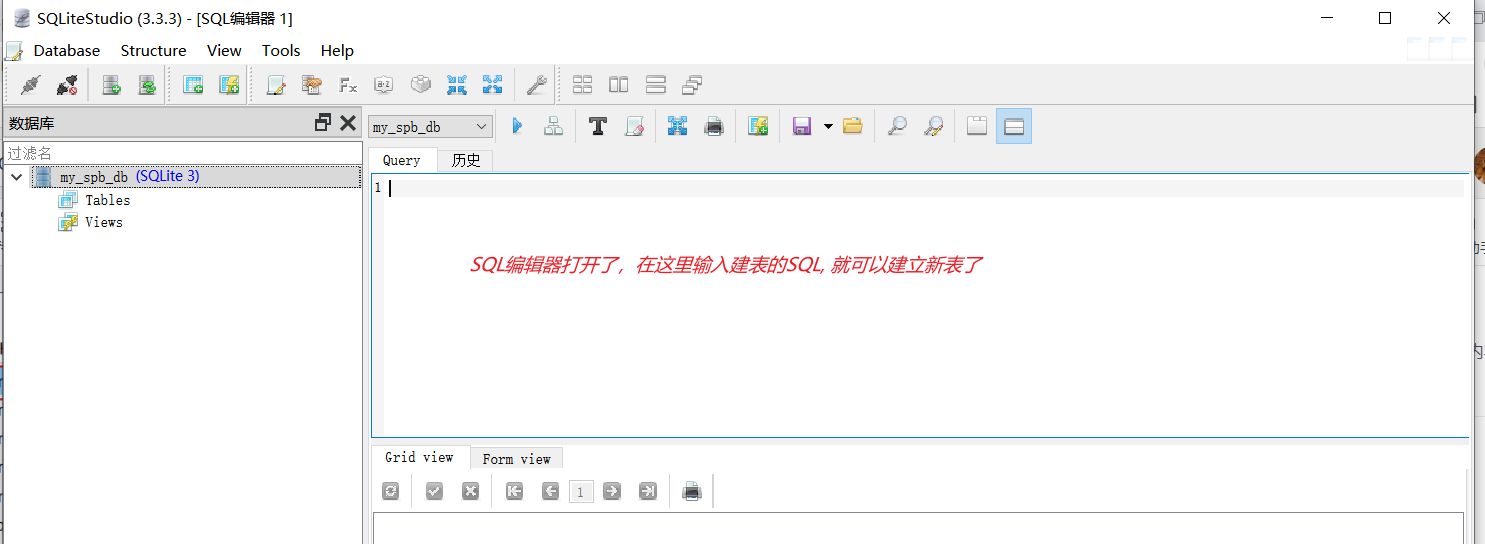This screenshot has width=1485, height=544.
Task: Open the SQL function editor Fx icon
Action: tap(348, 85)
